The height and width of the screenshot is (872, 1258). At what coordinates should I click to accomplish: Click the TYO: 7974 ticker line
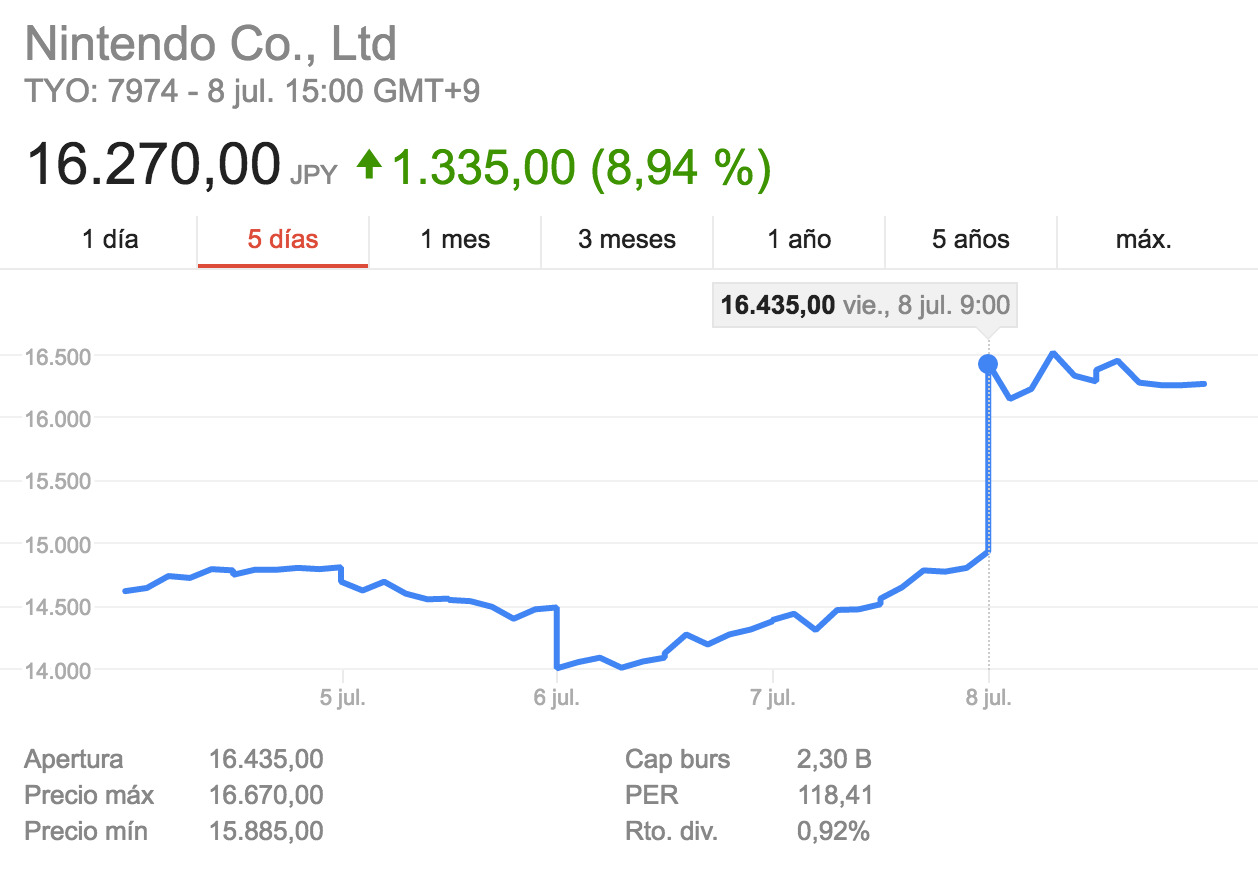coord(252,92)
